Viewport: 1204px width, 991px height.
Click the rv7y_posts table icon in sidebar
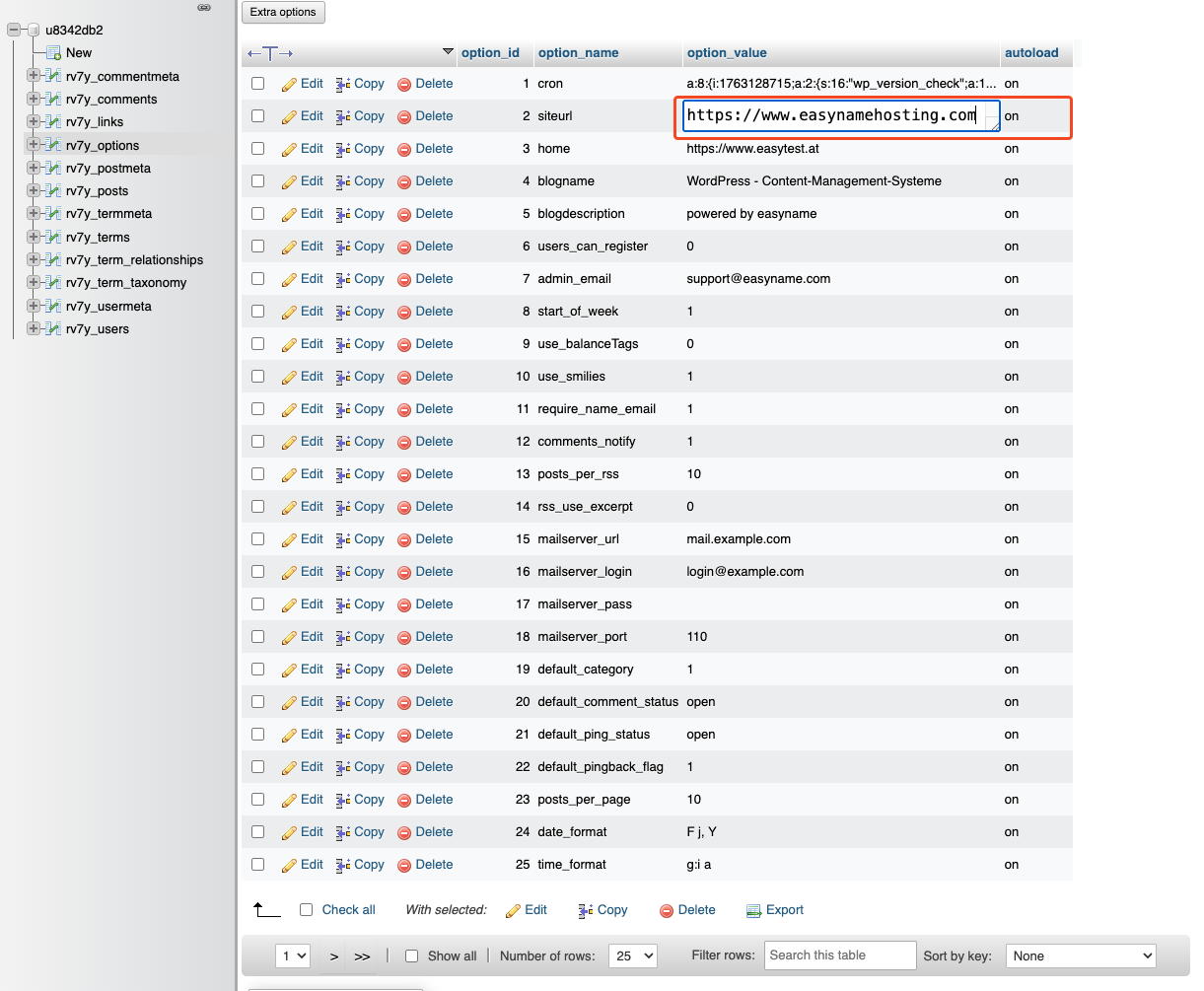54,191
